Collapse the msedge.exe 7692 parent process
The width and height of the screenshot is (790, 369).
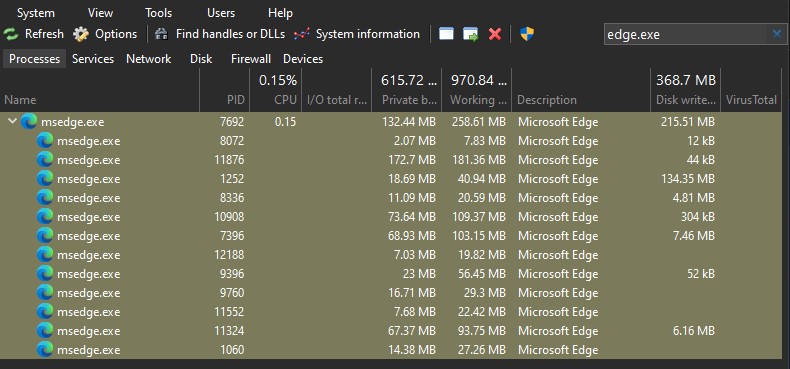[13, 121]
